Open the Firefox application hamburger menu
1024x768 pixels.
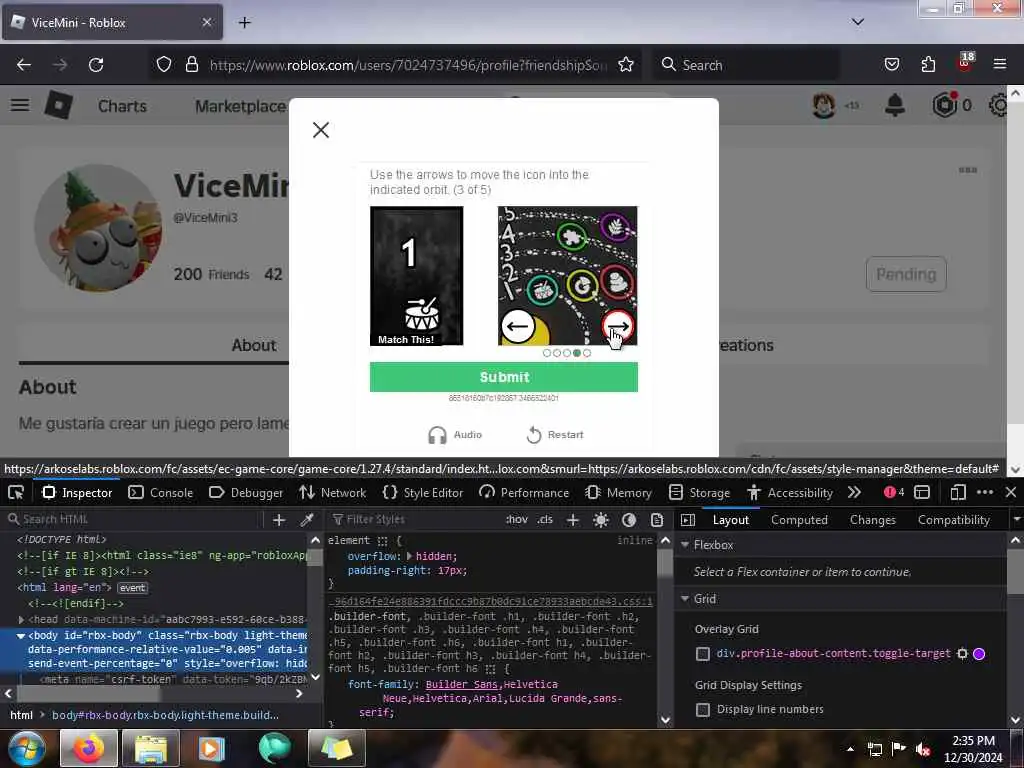tap(999, 65)
